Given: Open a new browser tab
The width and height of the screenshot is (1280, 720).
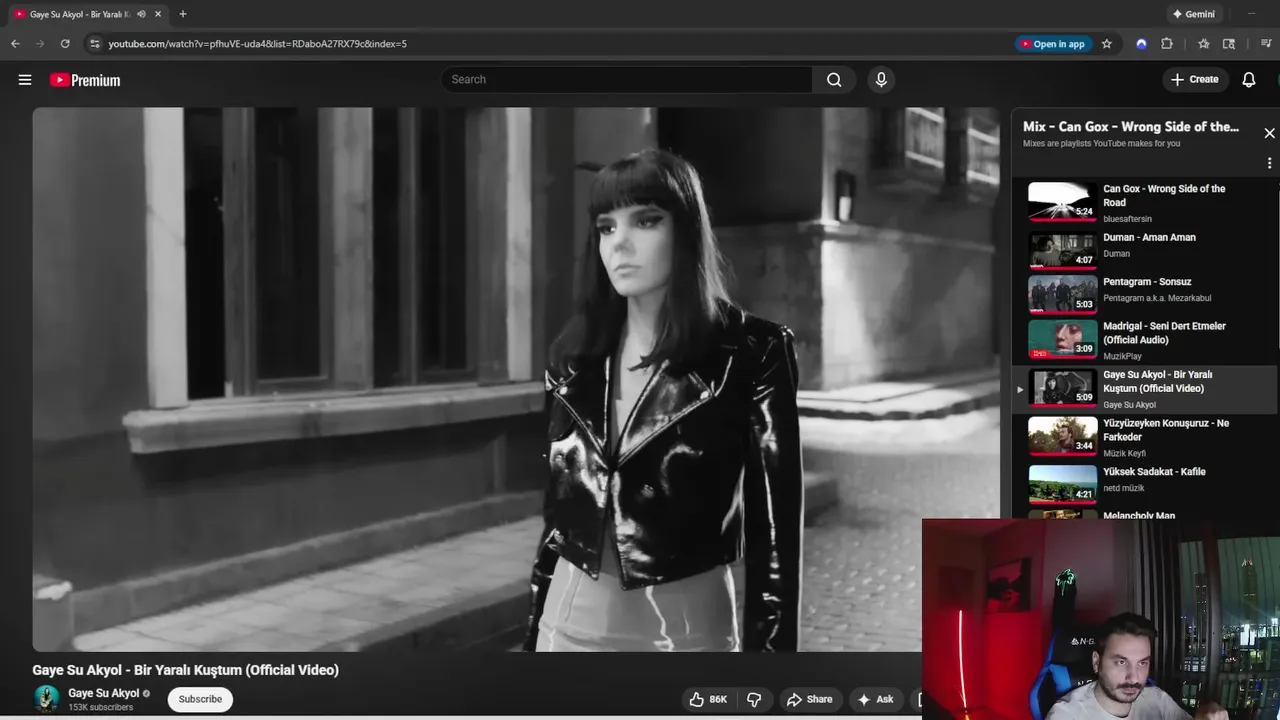Looking at the screenshot, I should coord(182,14).
